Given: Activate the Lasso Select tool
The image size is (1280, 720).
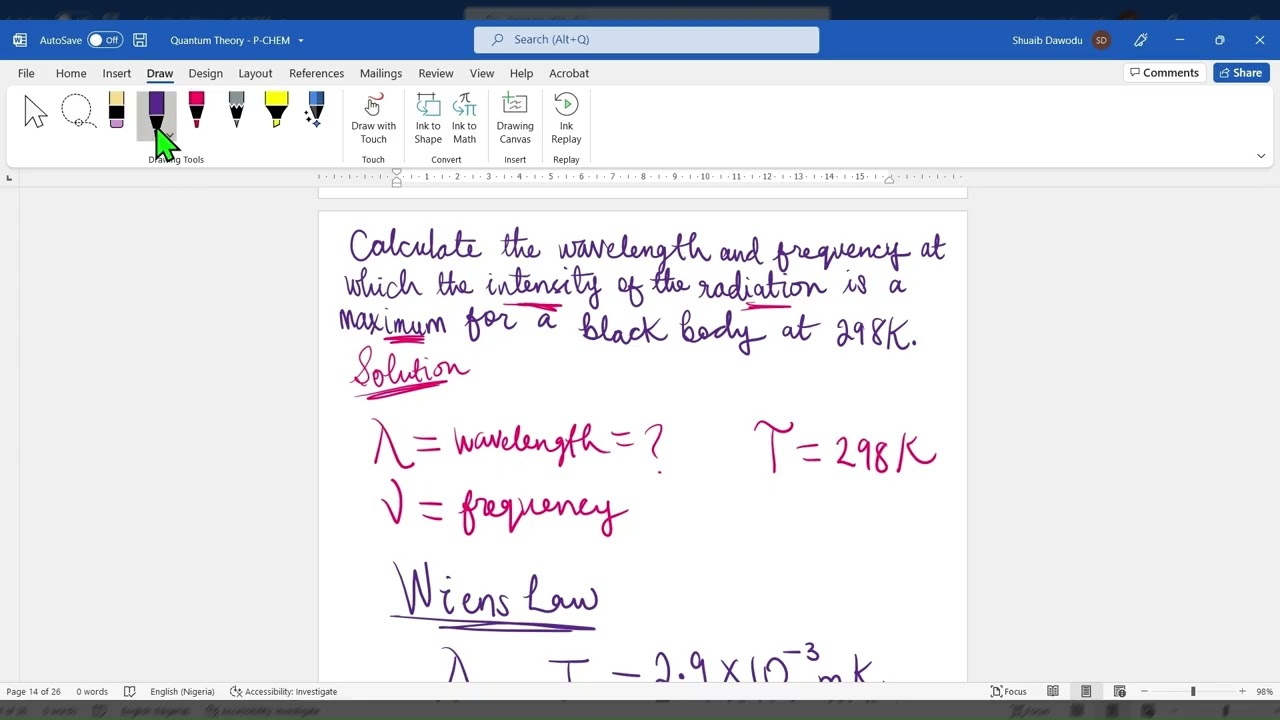Looking at the screenshot, I should click(77, 111).
